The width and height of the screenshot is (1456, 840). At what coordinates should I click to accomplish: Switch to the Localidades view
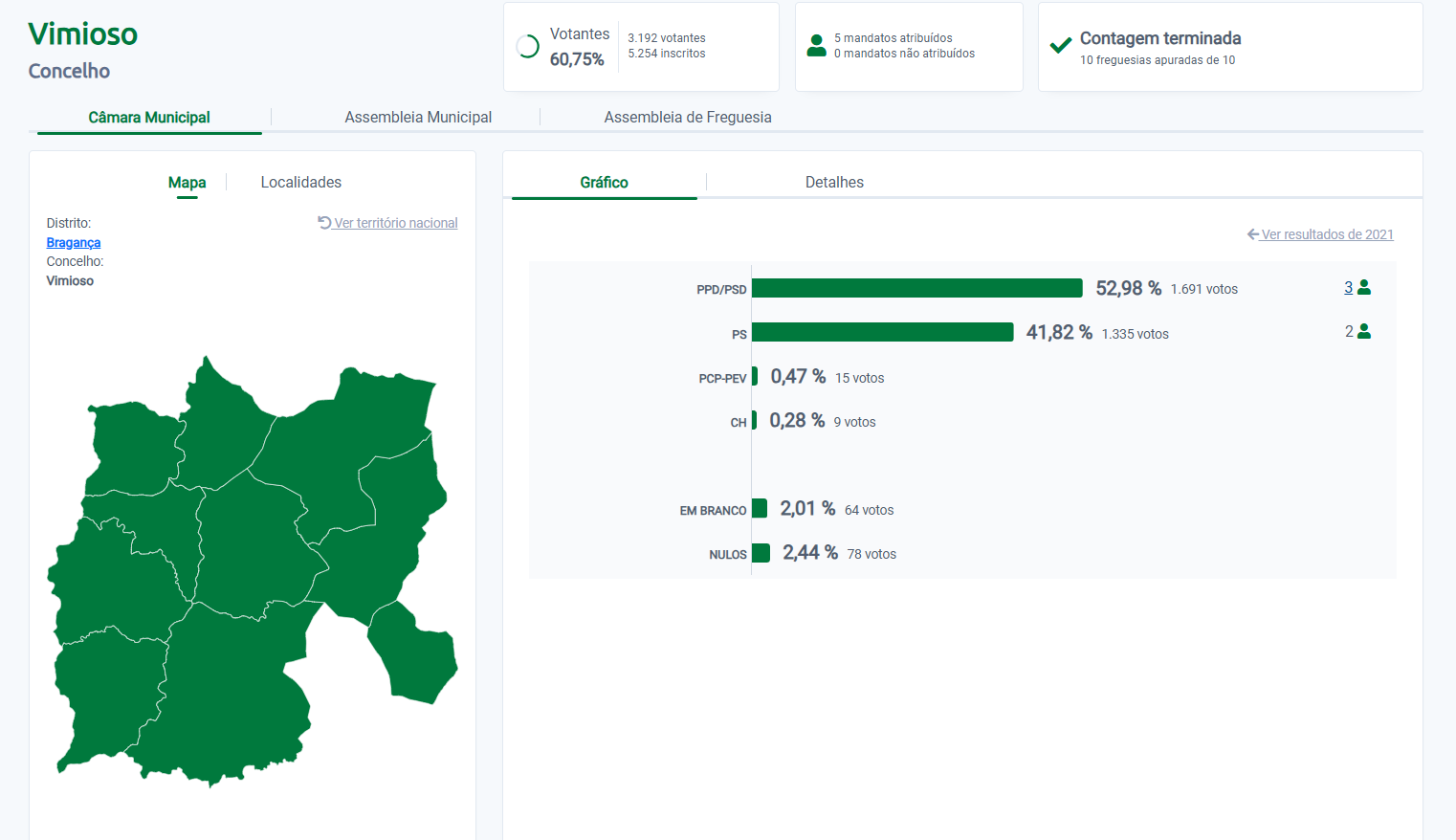click(300, 182)
